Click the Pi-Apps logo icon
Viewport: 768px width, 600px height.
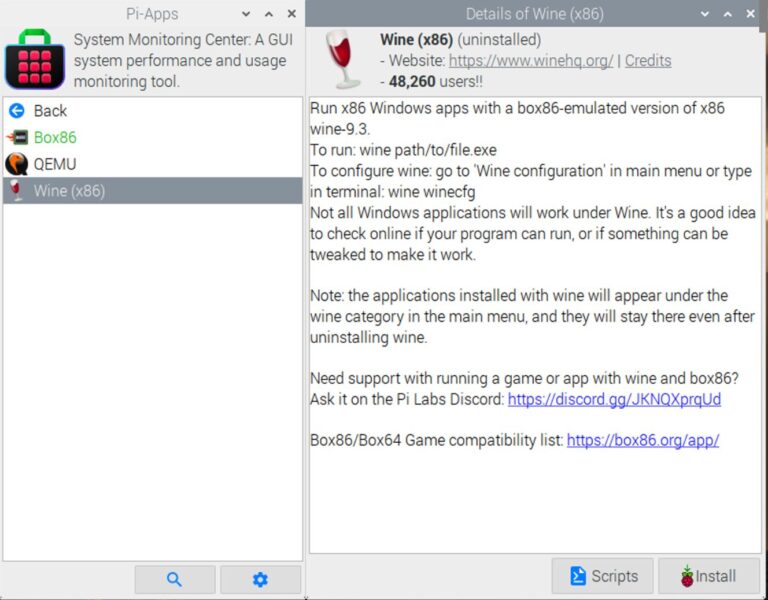pyautogui.click(x=35, y=59)
